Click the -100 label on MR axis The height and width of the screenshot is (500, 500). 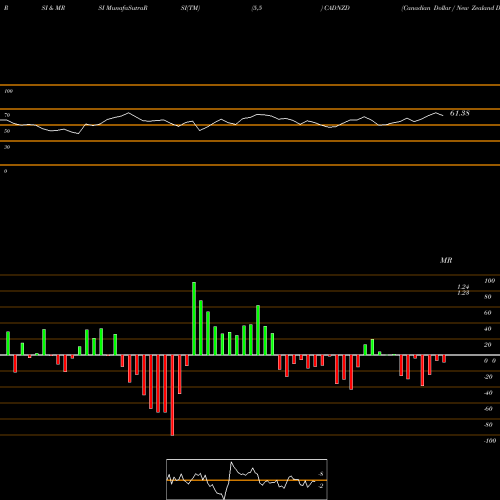(489, 441)
